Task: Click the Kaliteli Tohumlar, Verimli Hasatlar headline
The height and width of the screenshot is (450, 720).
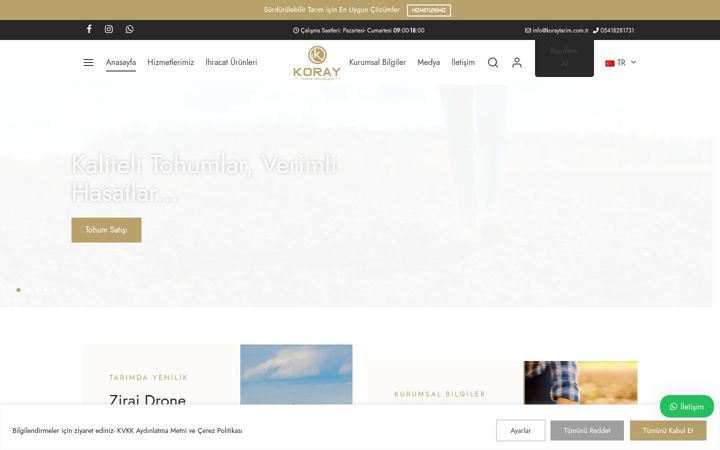Action: click(x=205, y=178)
